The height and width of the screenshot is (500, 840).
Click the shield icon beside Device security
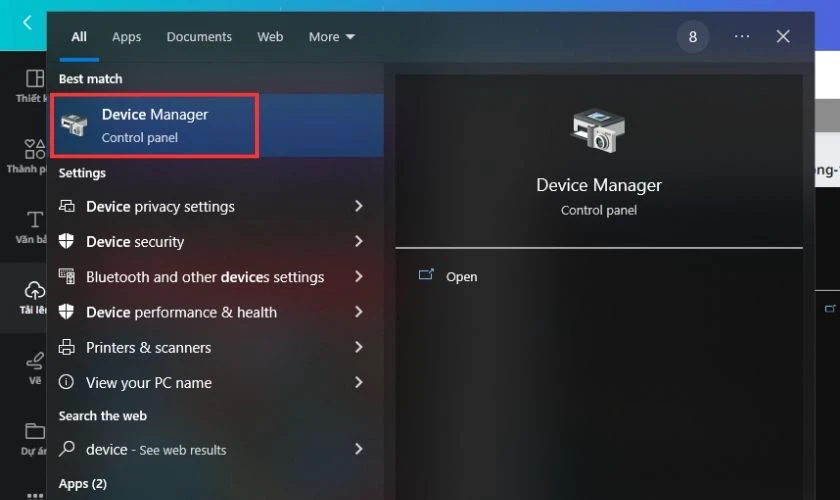pyautogui.click(x=66, y=241)
